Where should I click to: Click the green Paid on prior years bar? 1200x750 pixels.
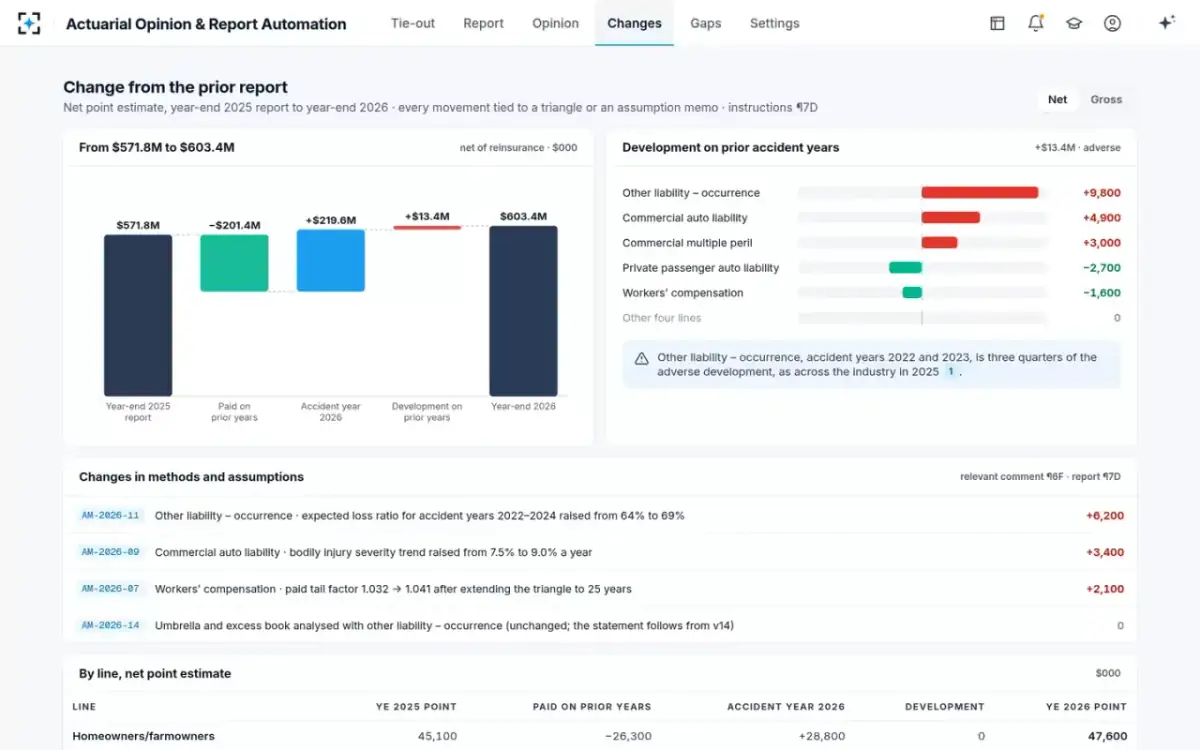click(234, 263)
